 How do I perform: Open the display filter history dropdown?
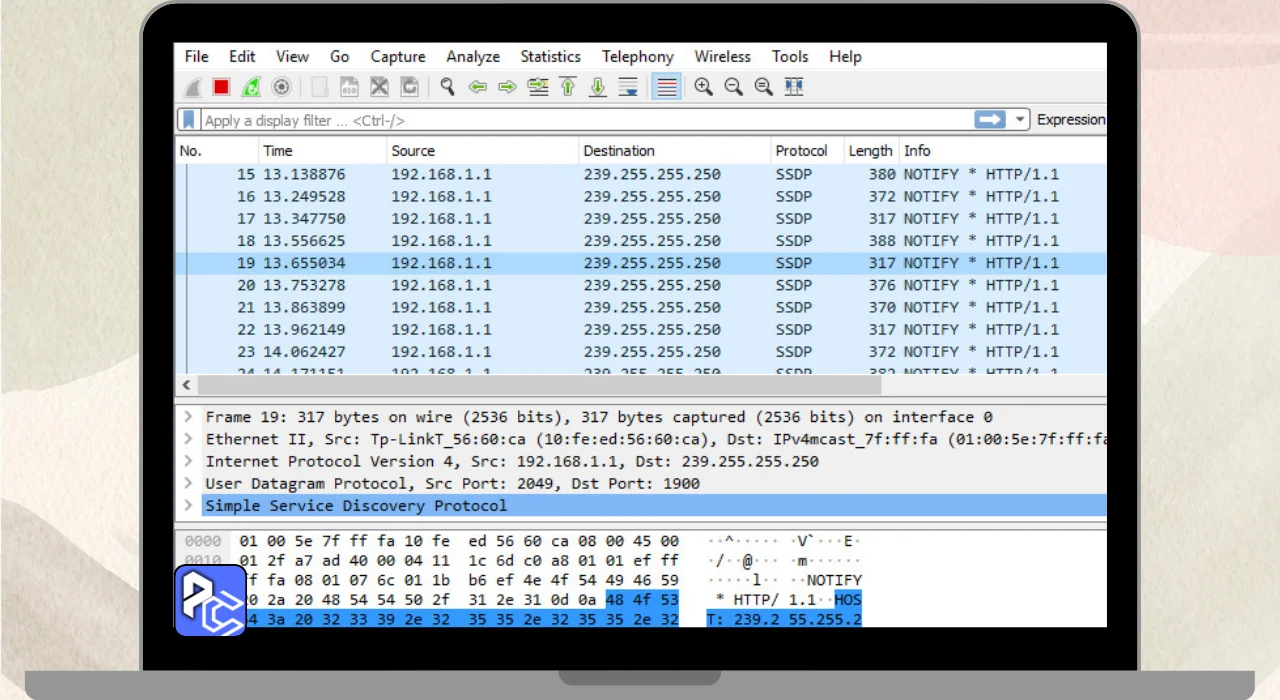[1020, 120]
